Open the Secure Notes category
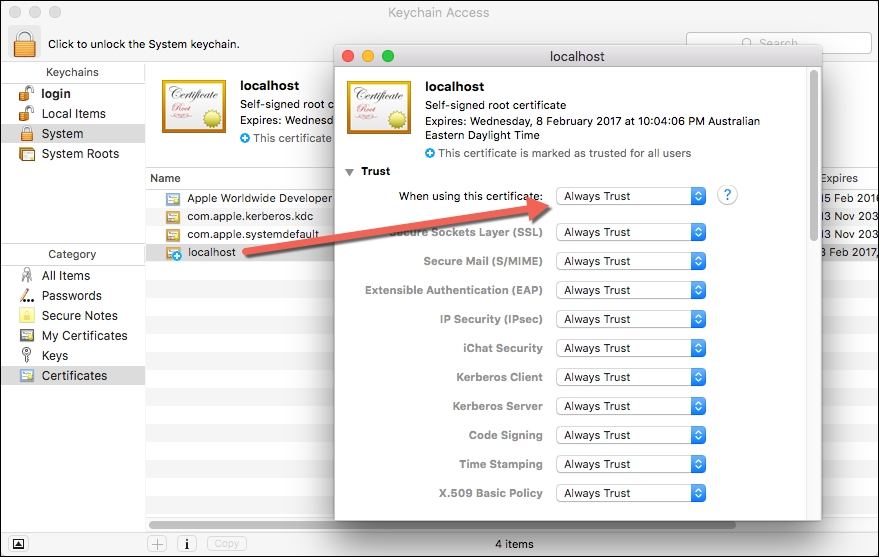879x557 pixels. 79,316
